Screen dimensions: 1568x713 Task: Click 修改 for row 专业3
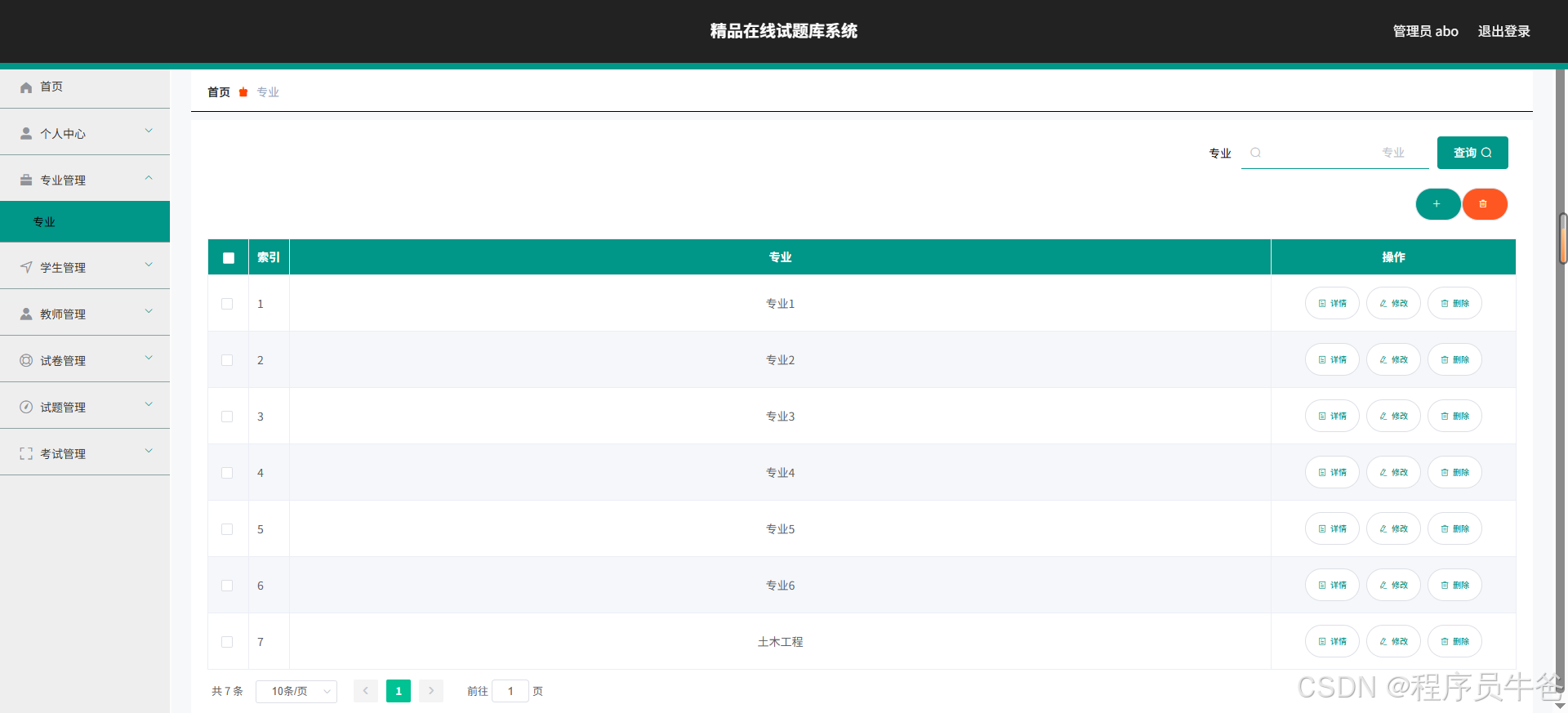click(x=1393, y=417)
